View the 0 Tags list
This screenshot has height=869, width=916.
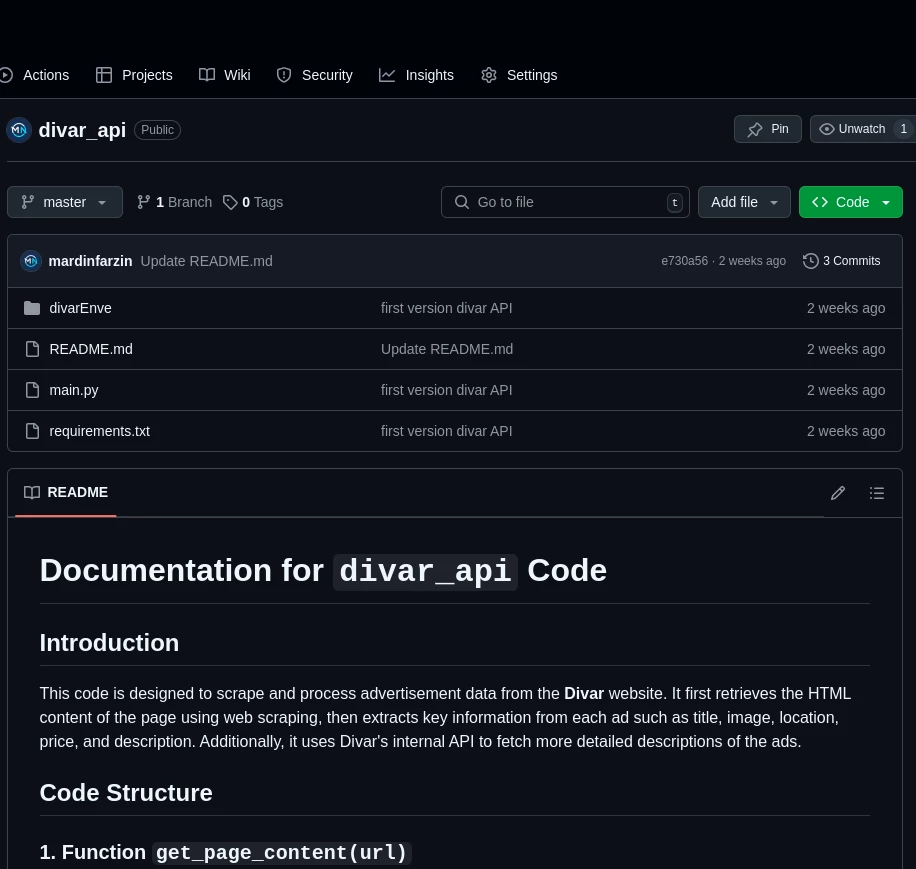click(x=253, y=202)
